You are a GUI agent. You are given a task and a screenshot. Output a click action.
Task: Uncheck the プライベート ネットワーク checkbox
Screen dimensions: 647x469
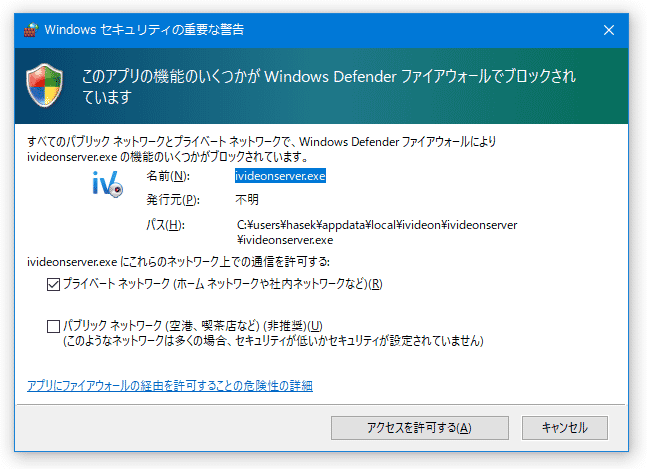coord(53,284)
